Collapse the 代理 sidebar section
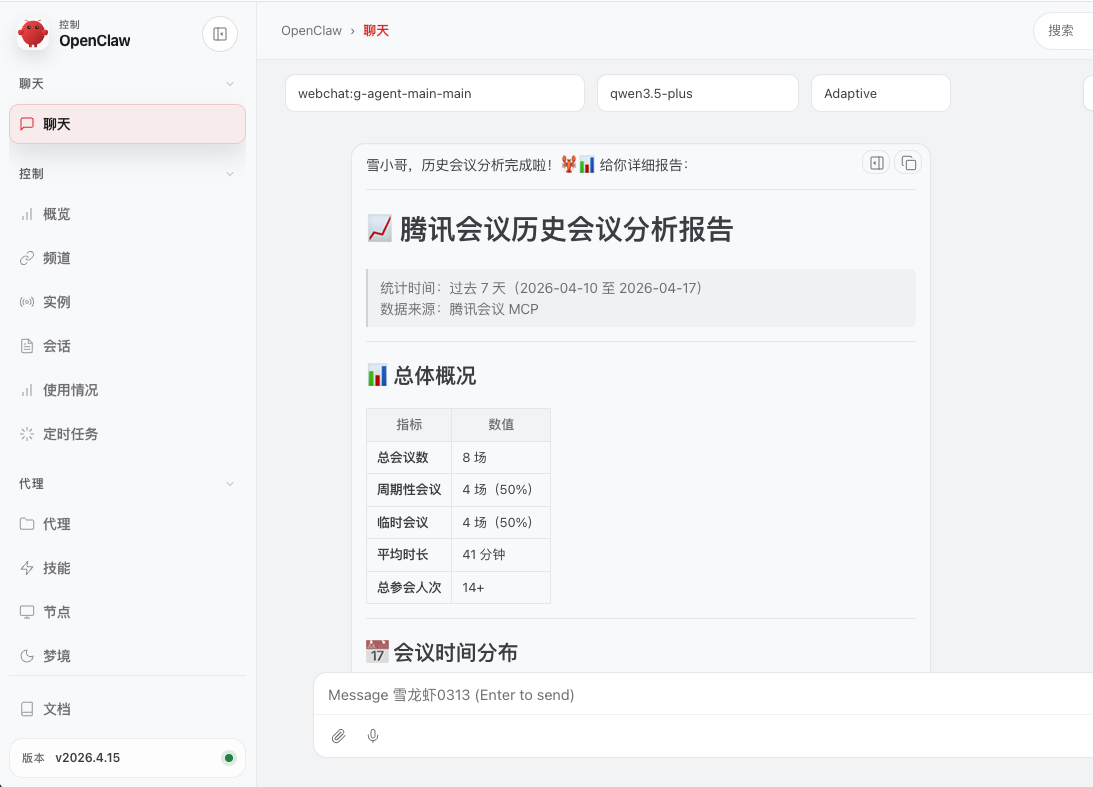The height and width of the screenshot is (787, 1093). (230, 484)
